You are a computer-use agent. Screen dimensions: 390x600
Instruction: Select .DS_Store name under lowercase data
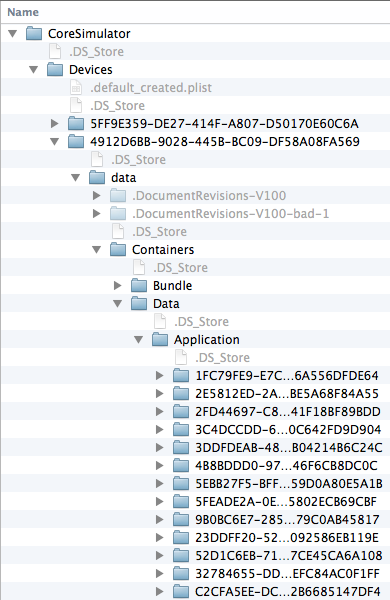click(x=160, y=232)
